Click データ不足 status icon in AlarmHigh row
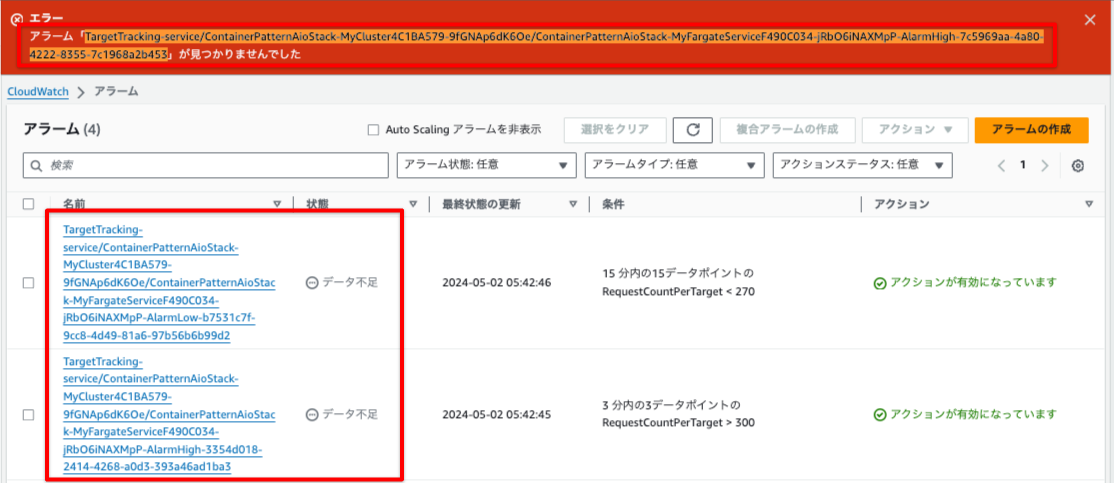The image size is (1114, 483). pyautogui.click(x=311, y=414)
